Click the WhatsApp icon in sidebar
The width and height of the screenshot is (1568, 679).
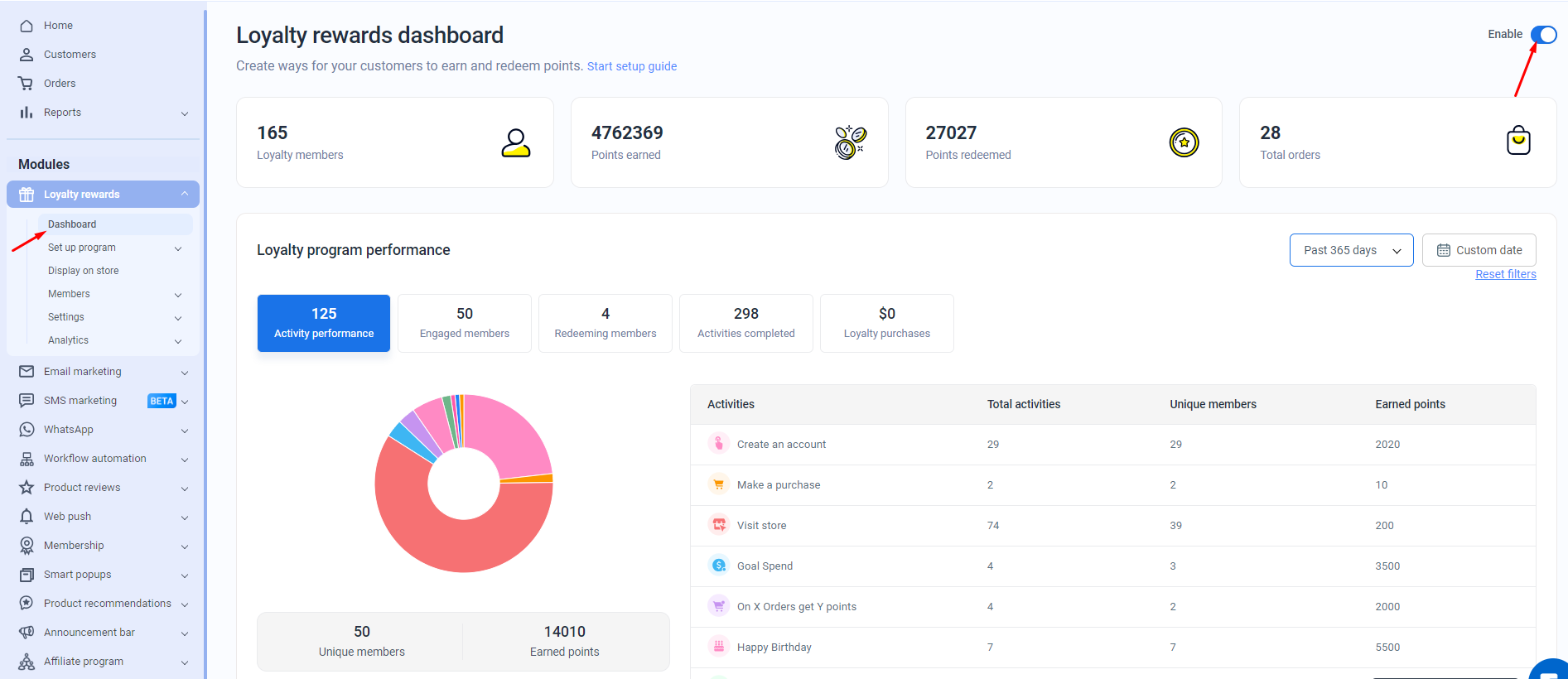(27, 430)
